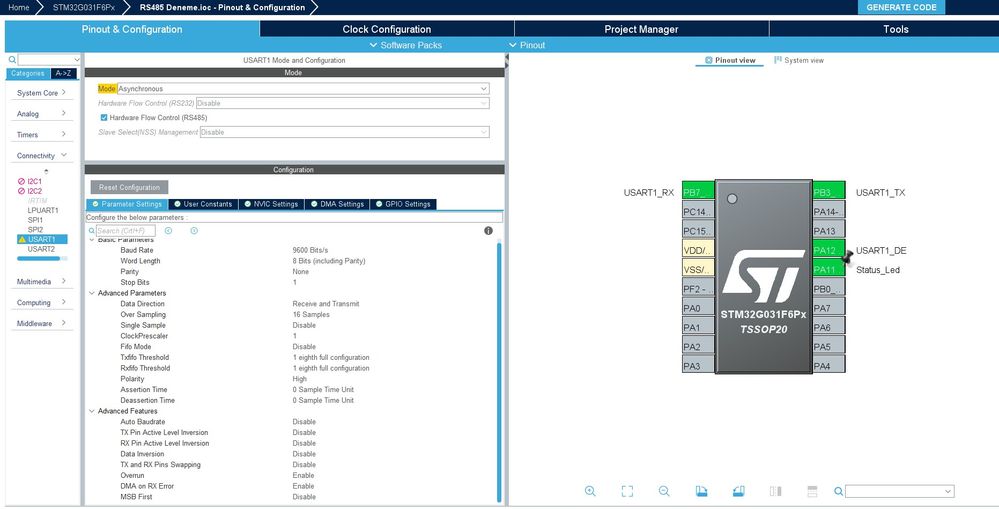This screenshot has width=999, height=509.
Task: Expand the Computing category
Action: point(41,303)
